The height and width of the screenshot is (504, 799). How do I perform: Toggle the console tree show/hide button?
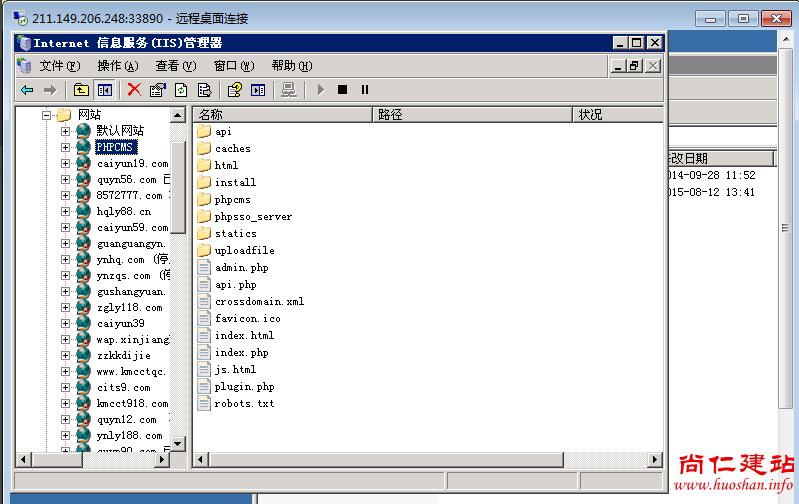[x=104, y=90]
